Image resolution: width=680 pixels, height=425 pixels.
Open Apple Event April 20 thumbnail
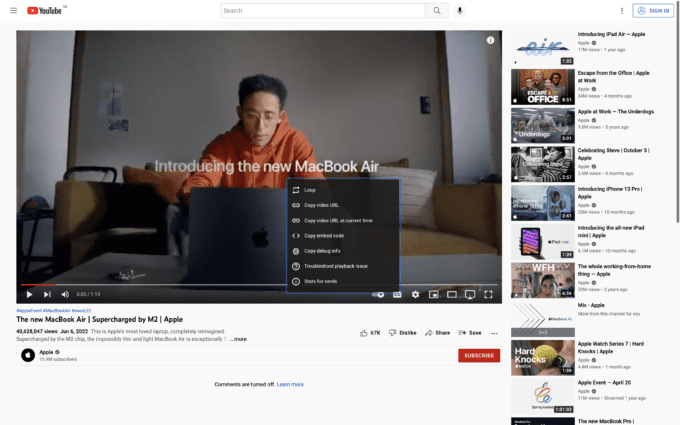[543, 396]
